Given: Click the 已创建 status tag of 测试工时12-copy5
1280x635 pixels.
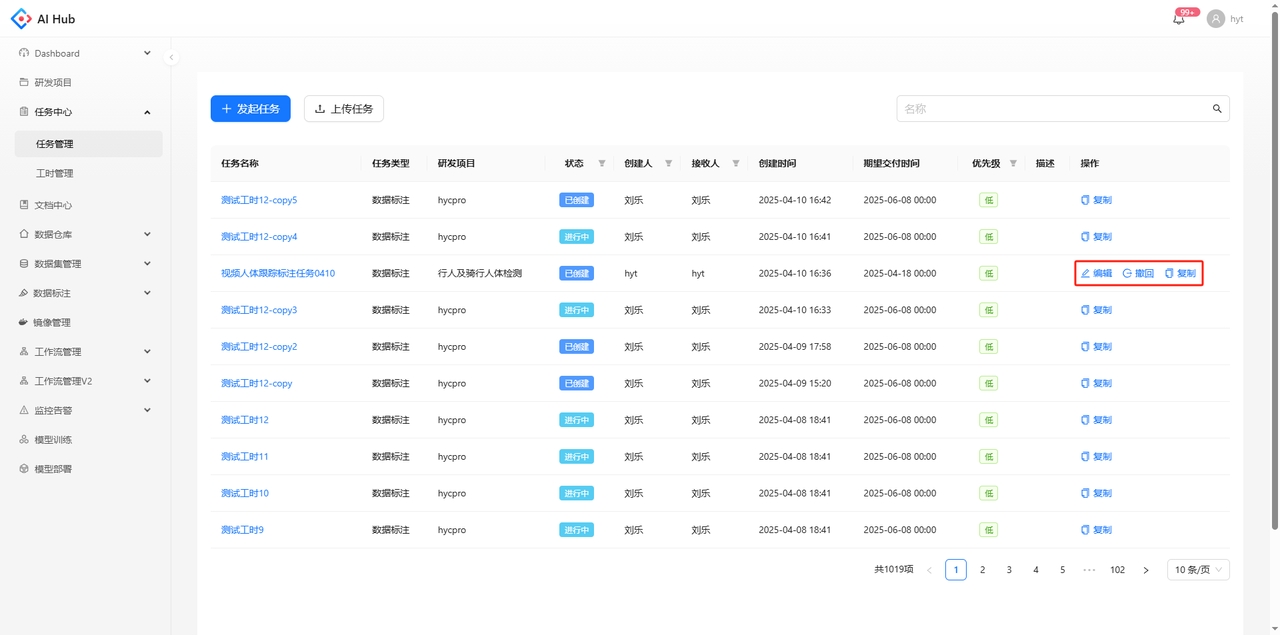Looking at the screenshot, I should click(x=576, y=200).
